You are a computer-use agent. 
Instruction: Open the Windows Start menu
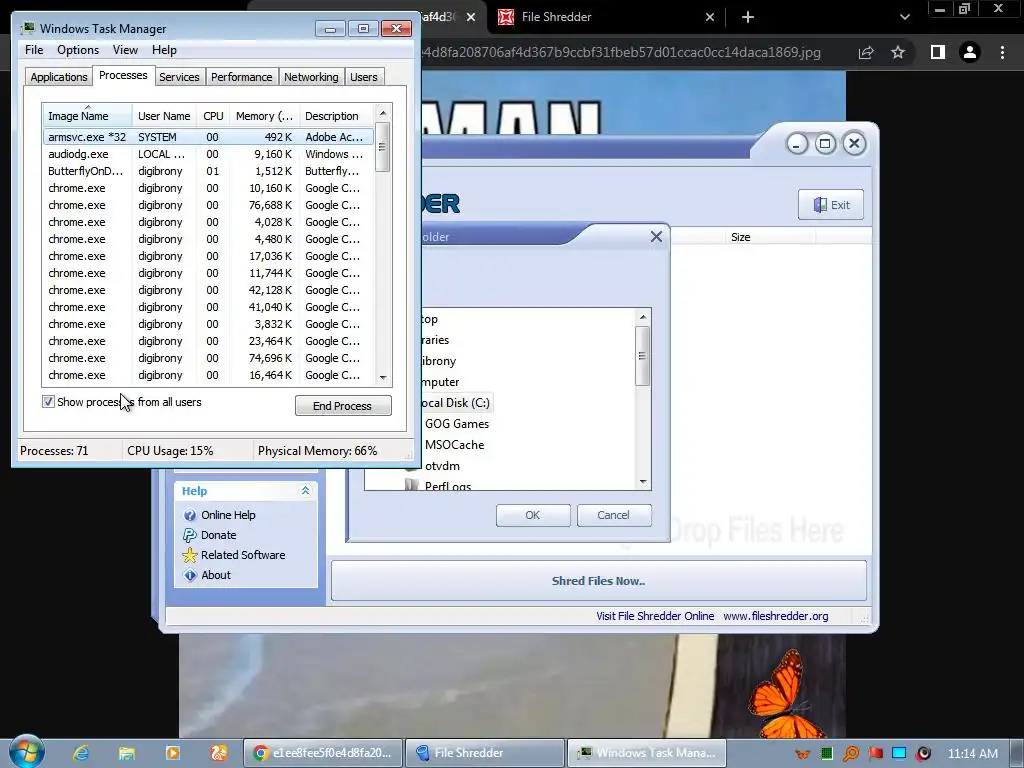point(27,752)
